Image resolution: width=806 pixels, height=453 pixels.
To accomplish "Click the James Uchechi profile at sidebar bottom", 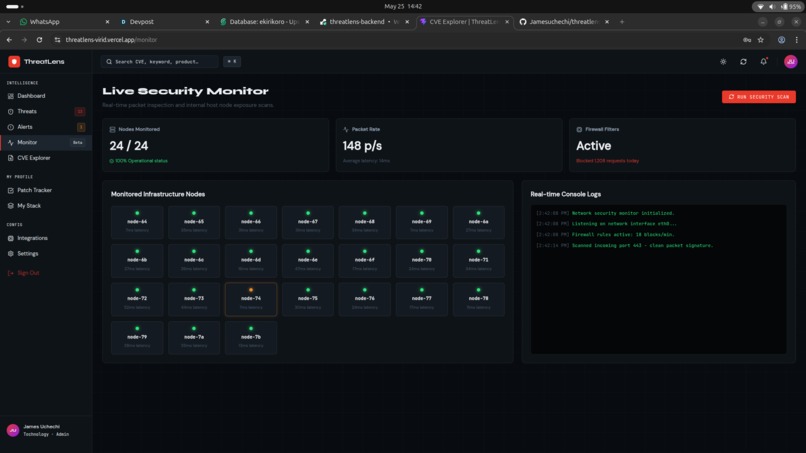I will (x=46, y=430).
